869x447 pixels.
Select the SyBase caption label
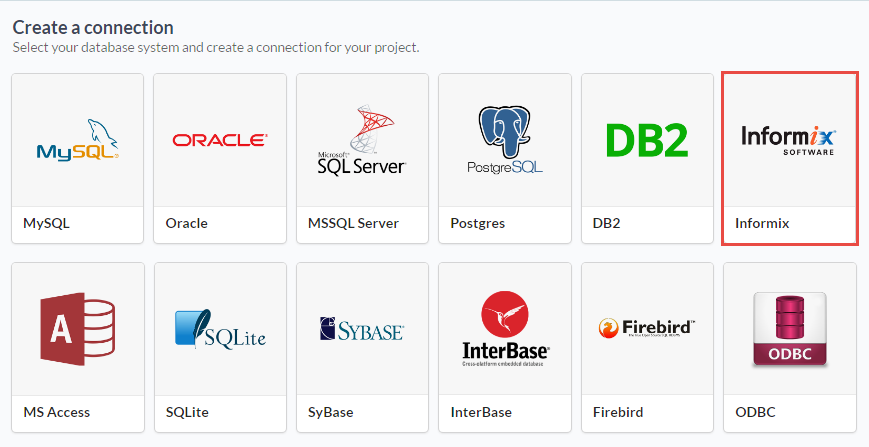[331, 412]
